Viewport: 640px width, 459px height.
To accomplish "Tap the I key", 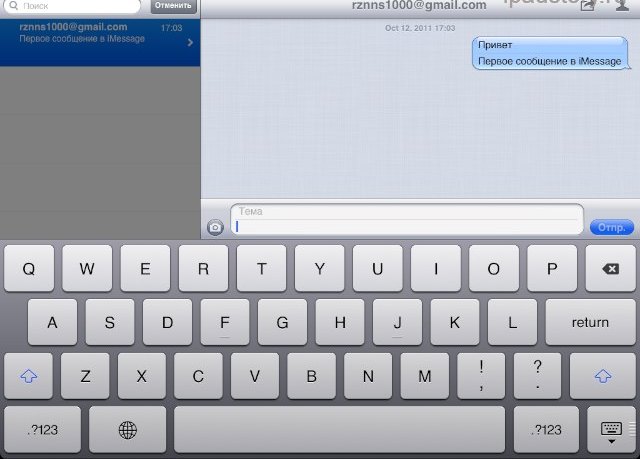I will pyautogui.click(x=436, y=268).
